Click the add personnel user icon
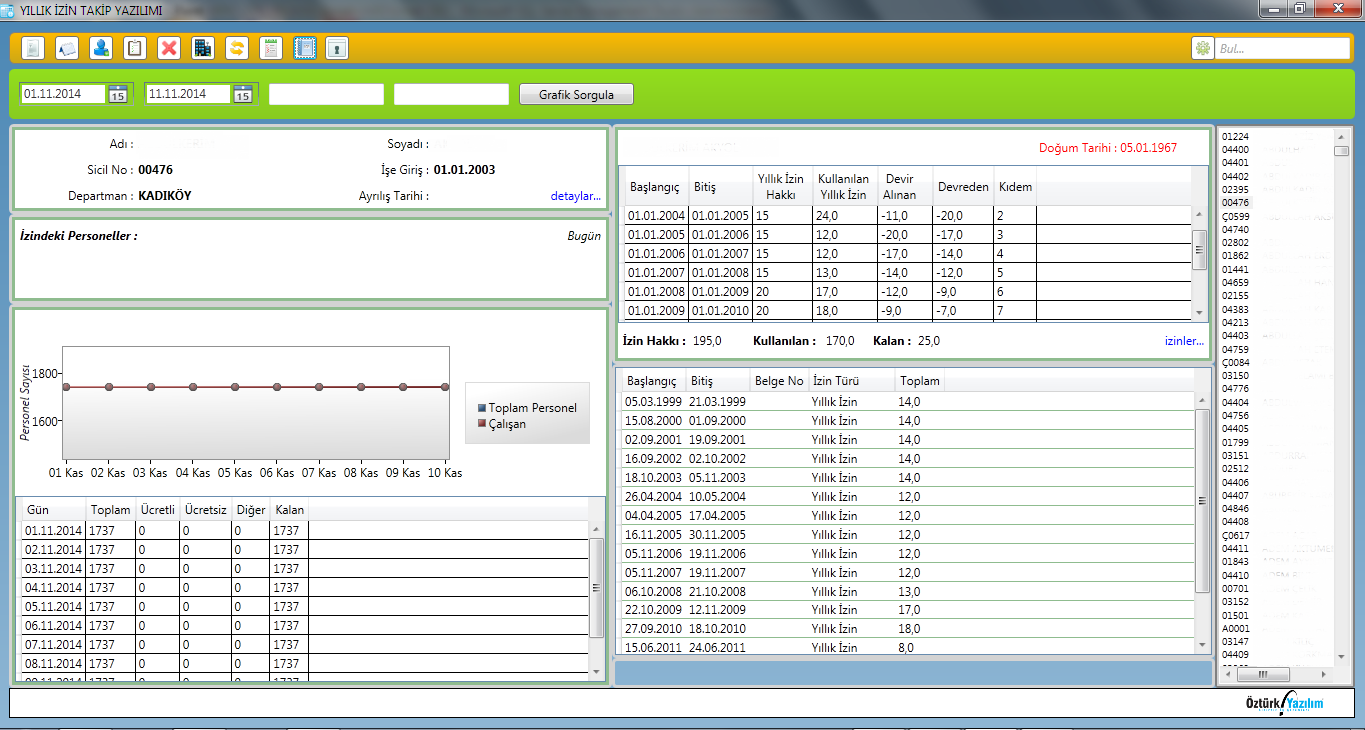1365x730 pixels. click(101, 48)
